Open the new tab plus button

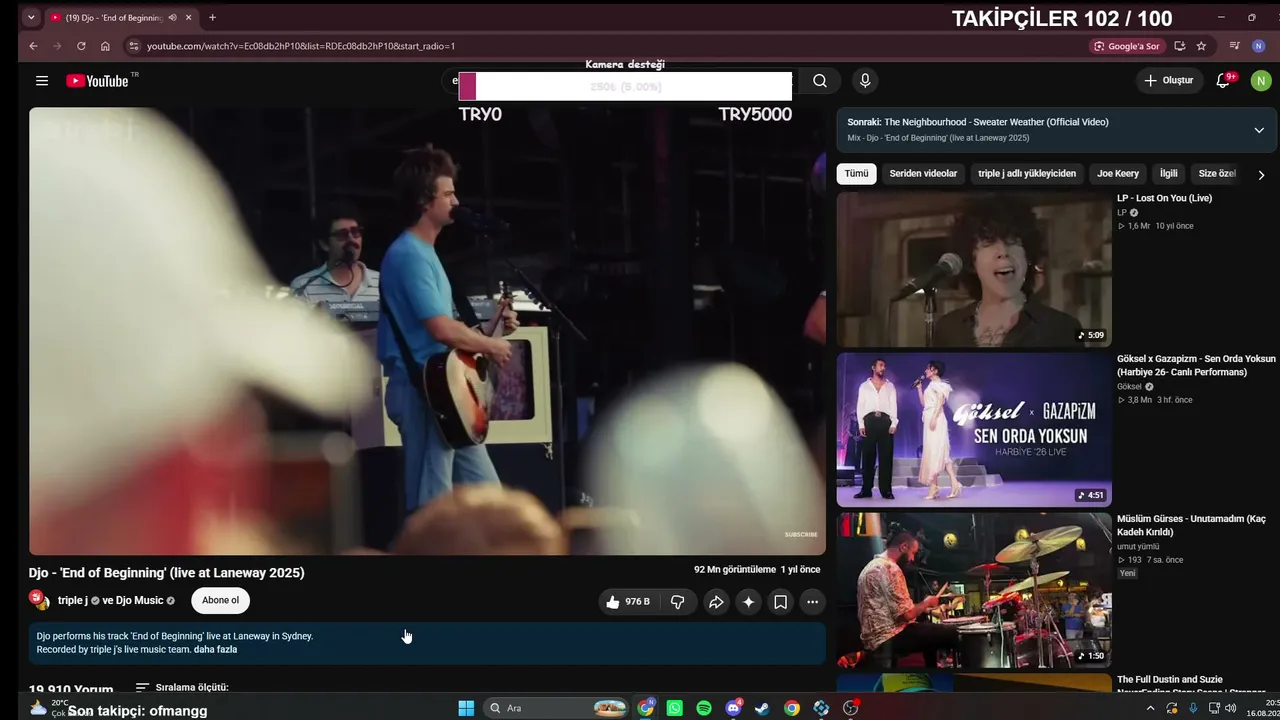212,17
